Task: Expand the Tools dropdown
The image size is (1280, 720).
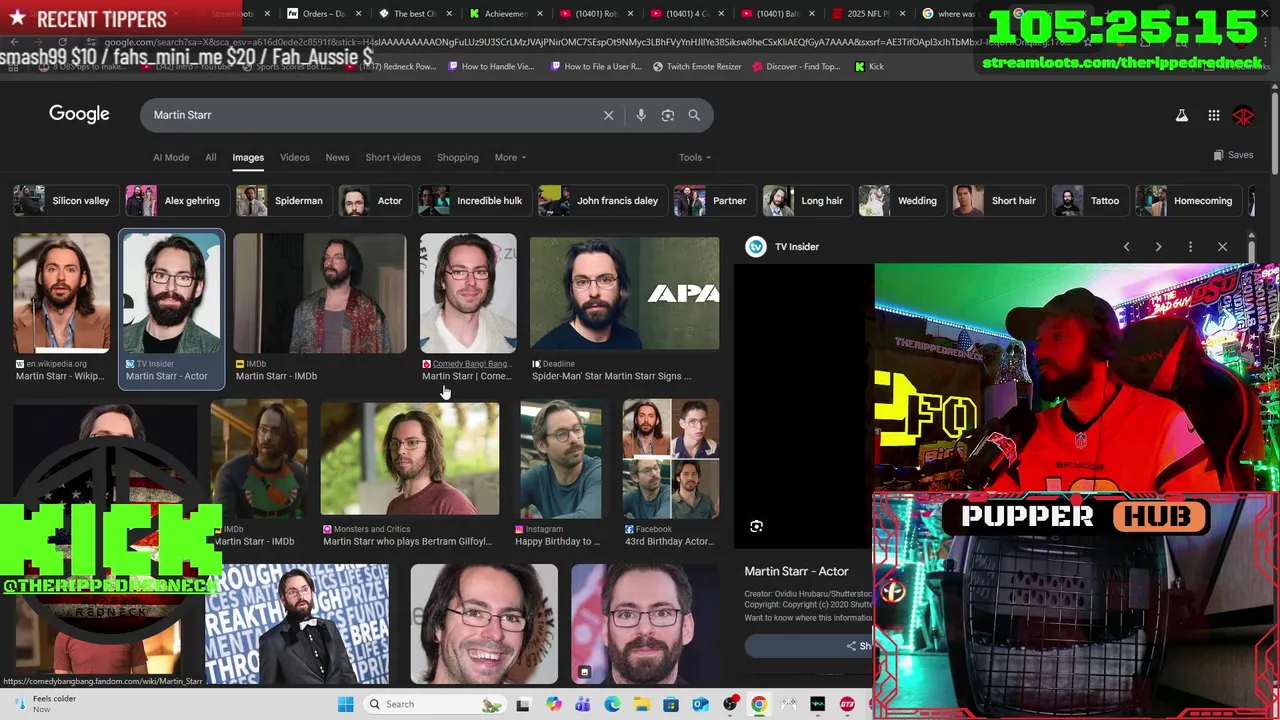Action: tap(694, 157)
